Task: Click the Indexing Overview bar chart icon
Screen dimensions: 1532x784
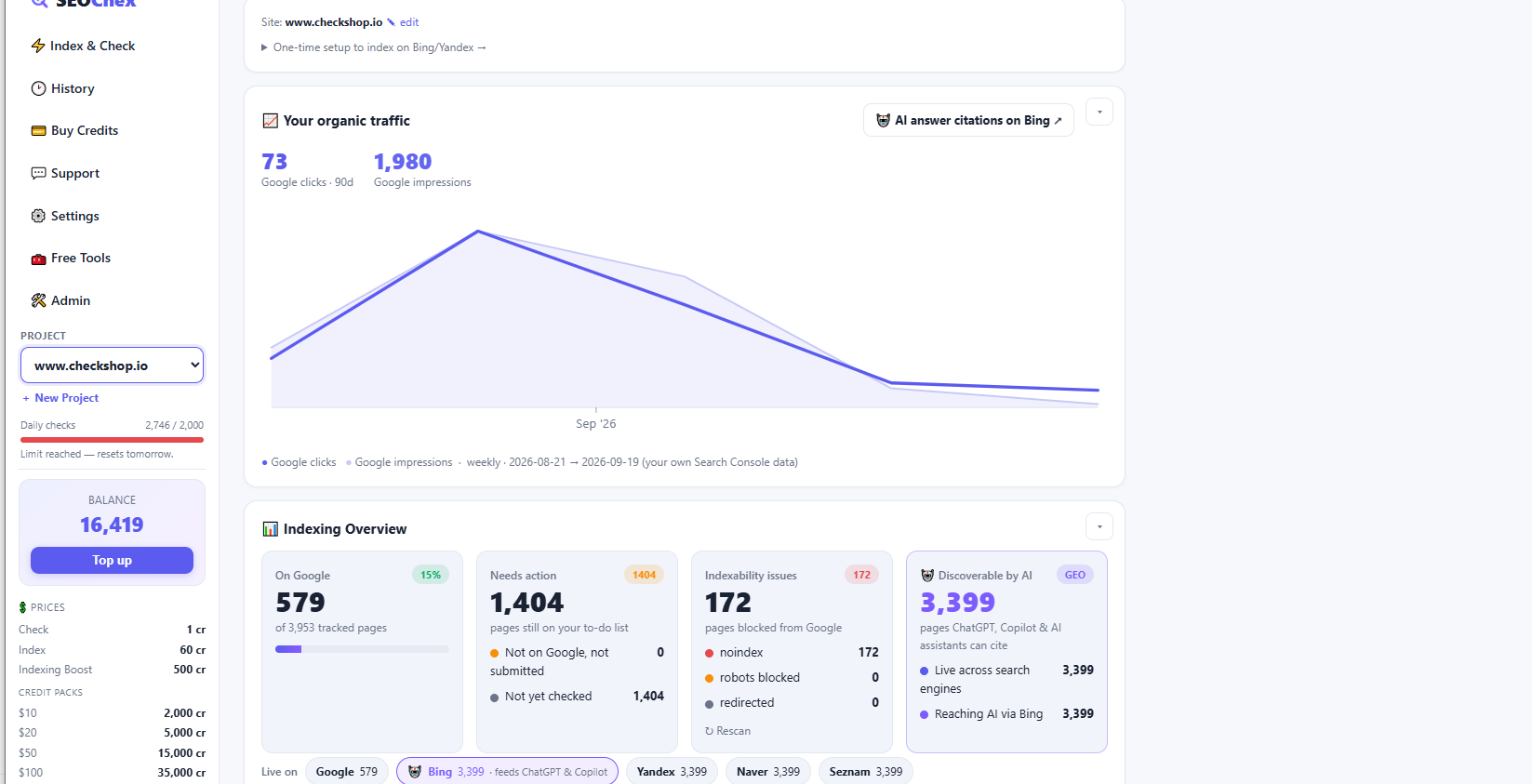Action: coord(271,529)
